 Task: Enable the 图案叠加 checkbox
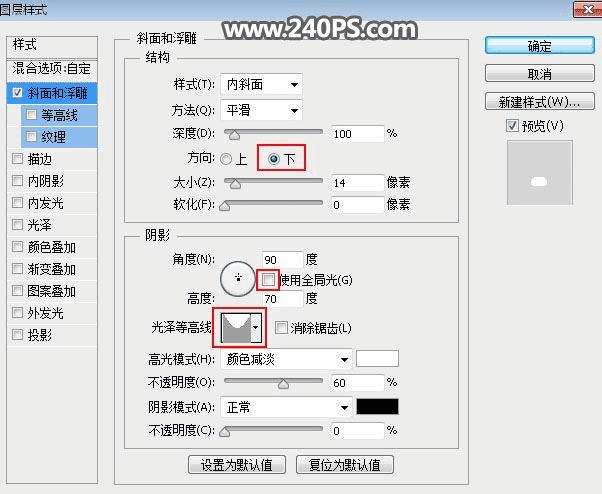(17, 290)
